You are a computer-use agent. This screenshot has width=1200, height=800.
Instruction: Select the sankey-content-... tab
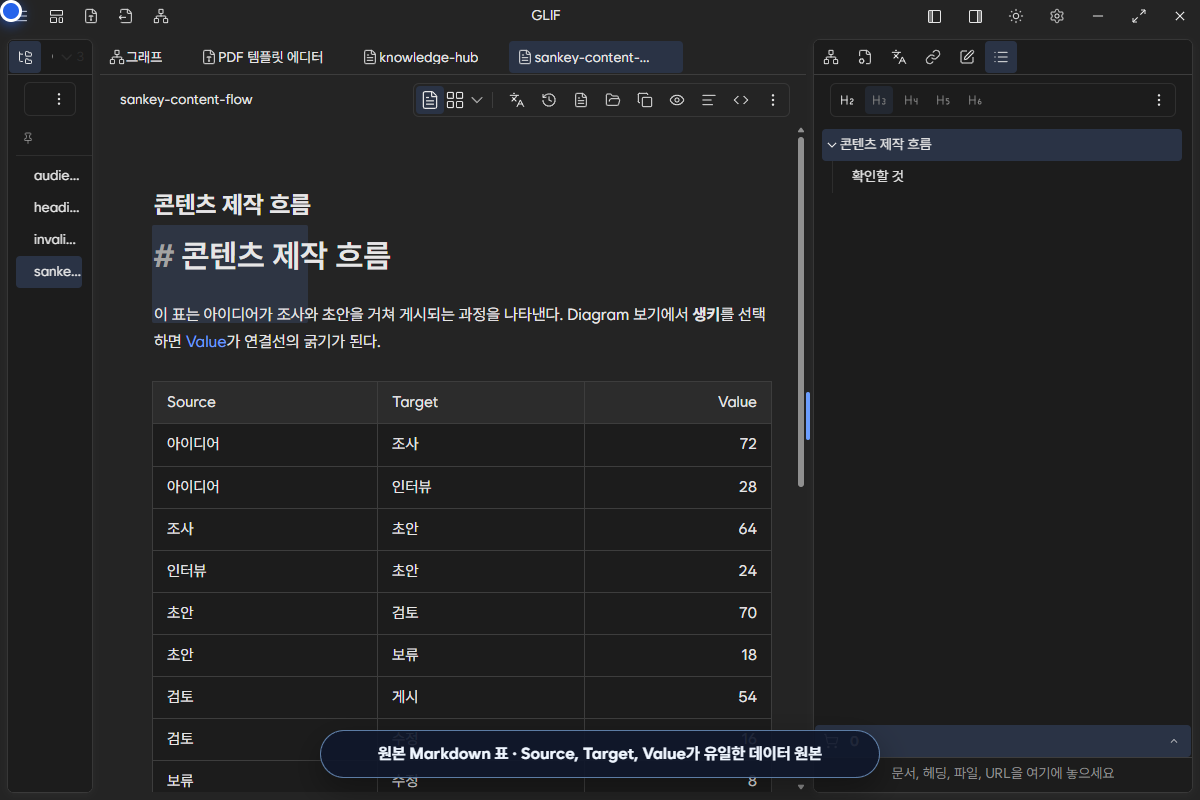pyautogui.click(x=595, y=57)
